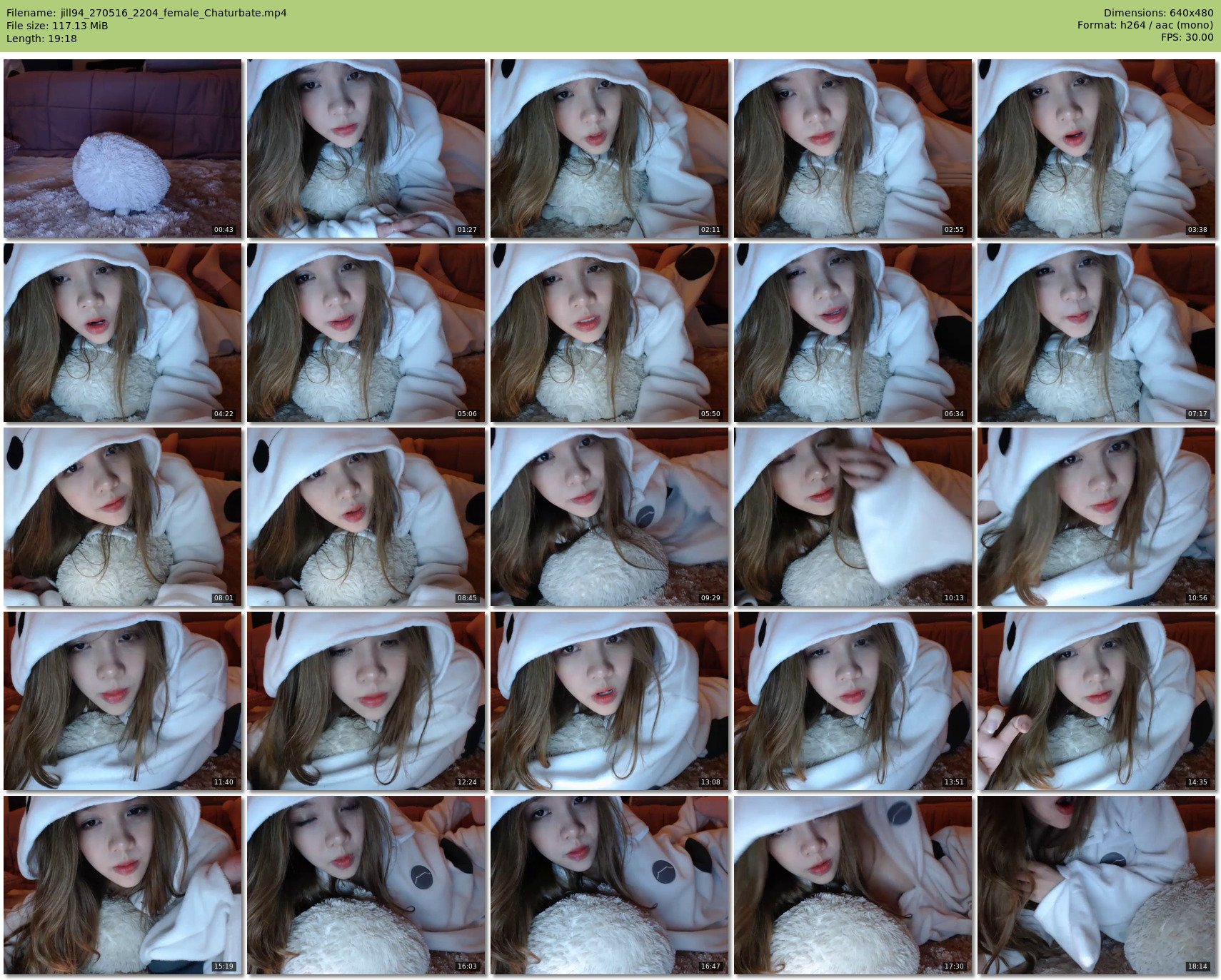Viewport: 1221px width, 980px height.
Task: Click the 'FPS: 30.00' text
Action: (1187, 39)
